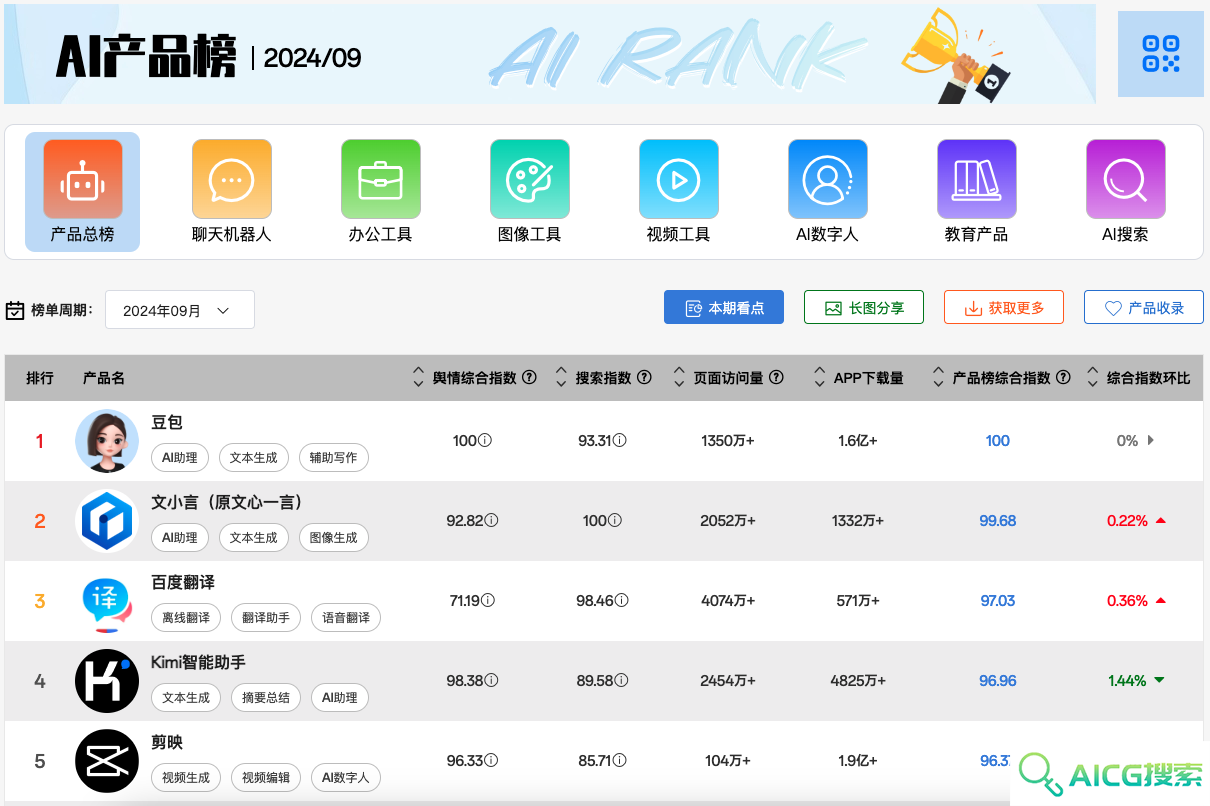Click the 视频生成 tag under 剪映
Image resolution: width=1210 pixels, height=806 pixels.
click(x=186, y=778)
